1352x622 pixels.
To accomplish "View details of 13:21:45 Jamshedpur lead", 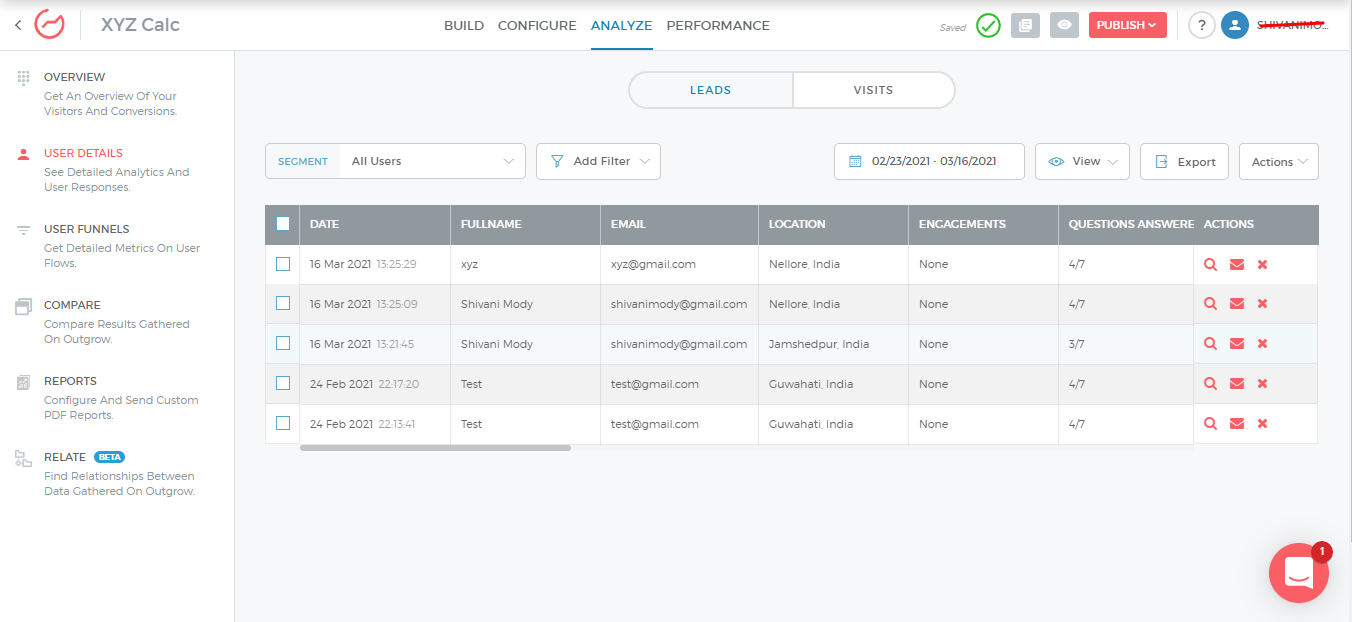I will [x=1210, y=344].
